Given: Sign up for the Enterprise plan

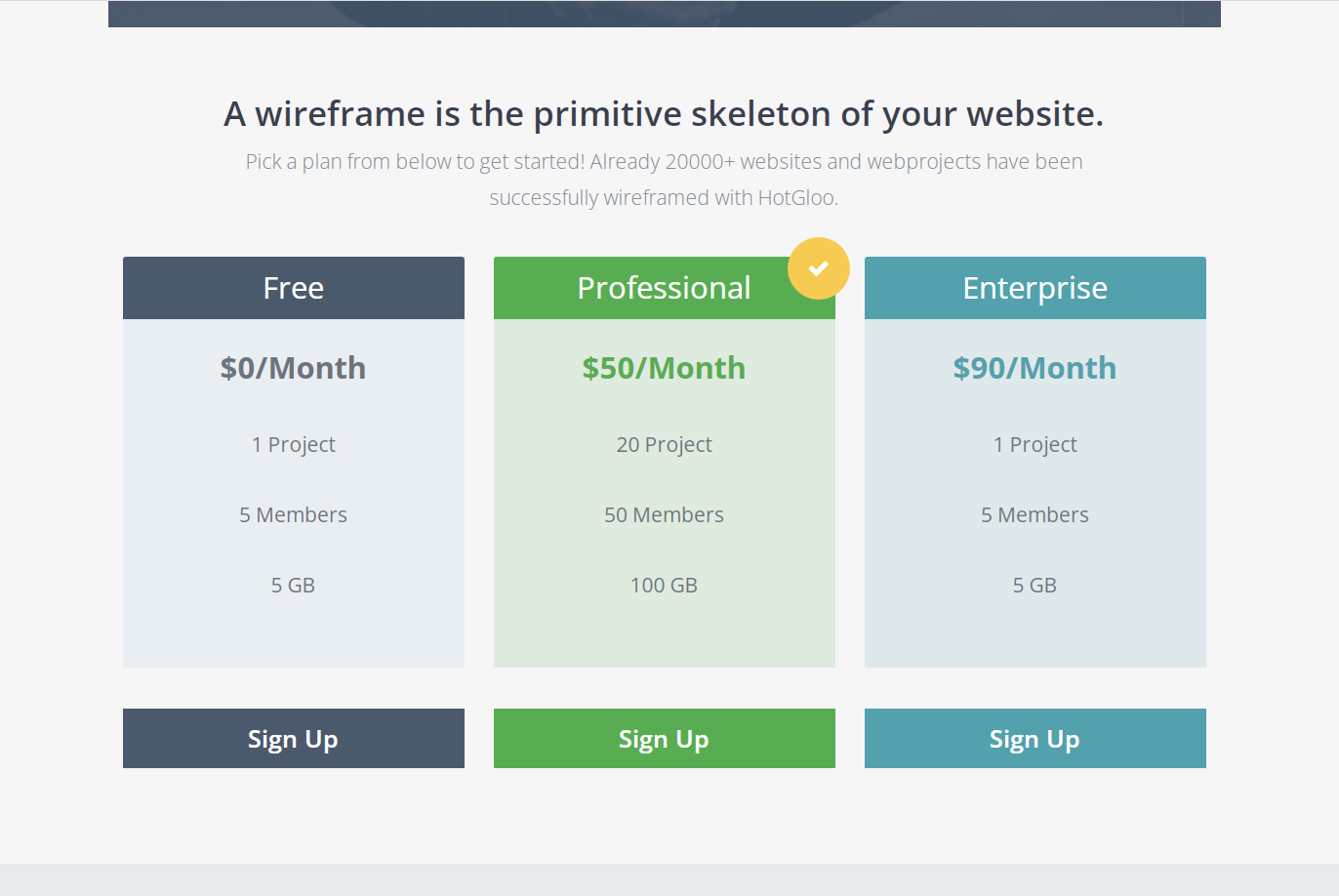Looking at the screenshot, I should (1035, 739).
